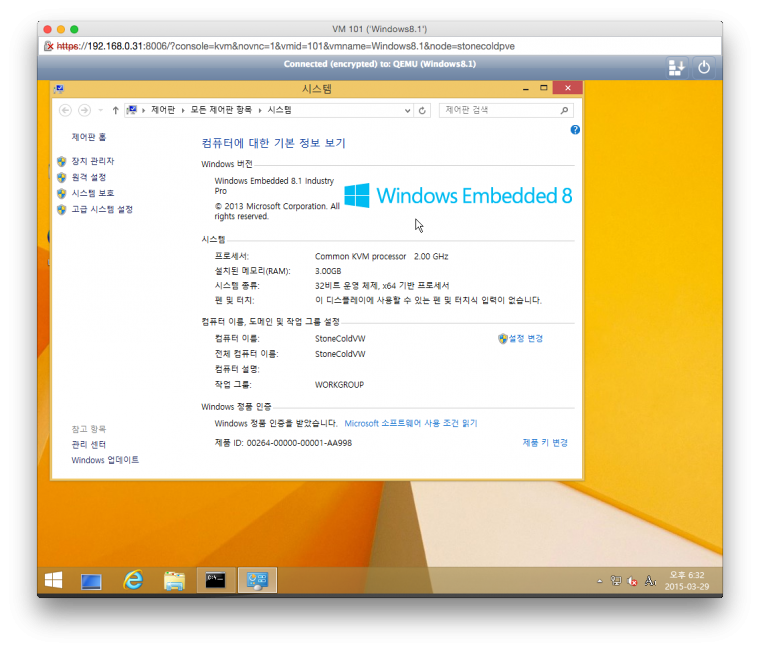
Task: Expand the arrow after 제어판 breadcrumb
Action: [183, 111]
